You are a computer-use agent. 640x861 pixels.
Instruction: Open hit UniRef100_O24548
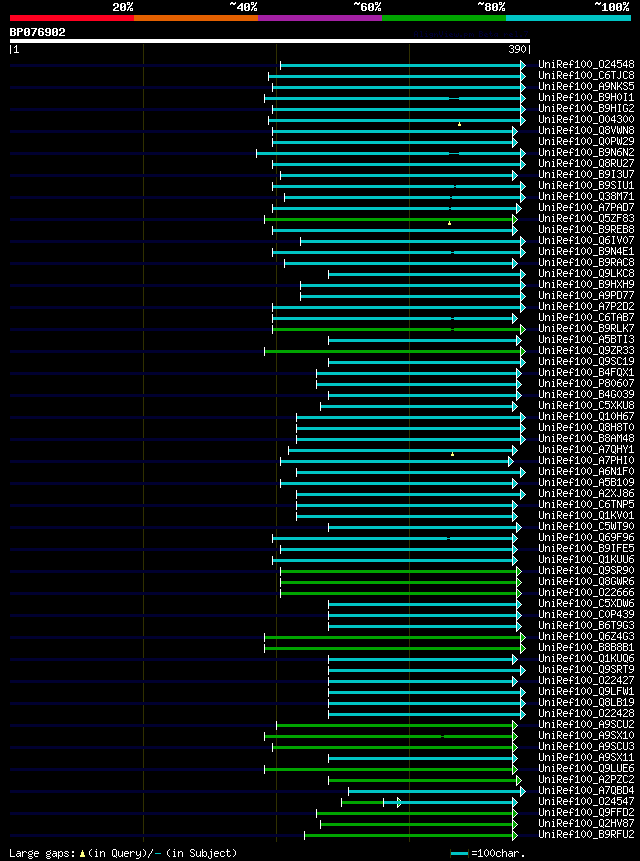[586, 64]
